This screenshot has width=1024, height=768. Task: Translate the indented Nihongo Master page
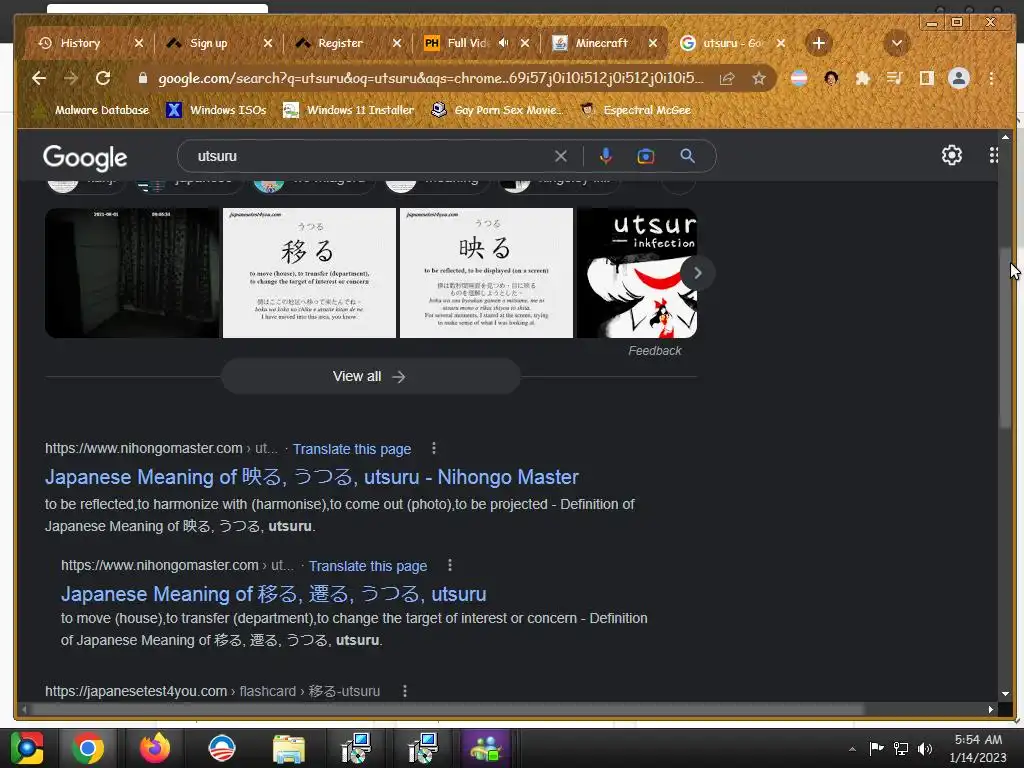[x=368, y=566]
